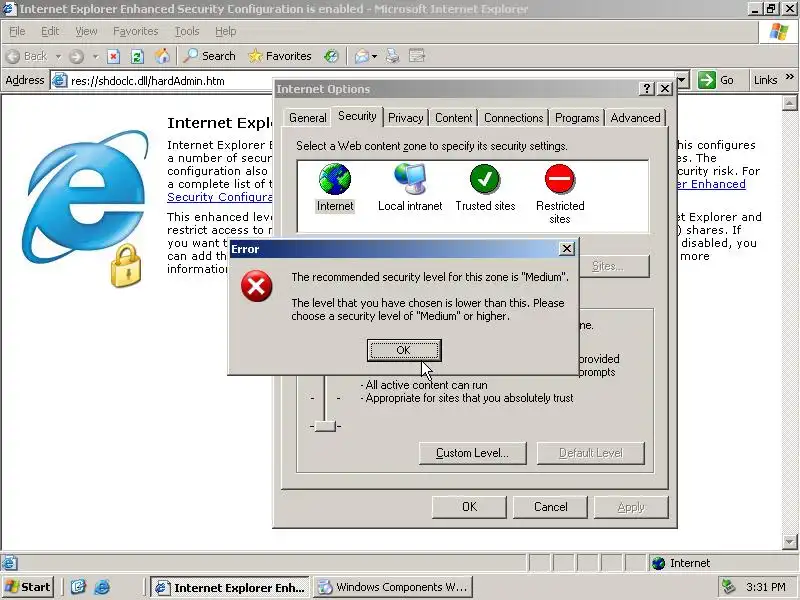Switch to the Content tab
Image resolution: width=800 pixels, height=600 pixels.
(x=454, y=118)
